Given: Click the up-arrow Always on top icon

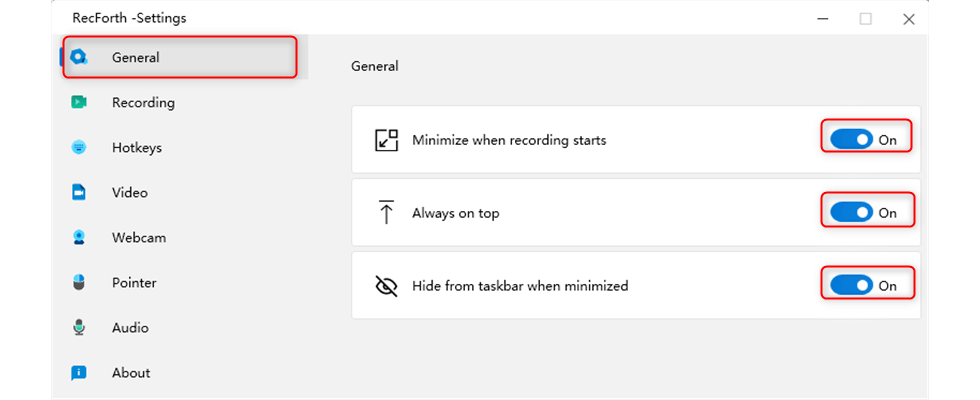Looking at the screenshot, I should click(386, 212).
